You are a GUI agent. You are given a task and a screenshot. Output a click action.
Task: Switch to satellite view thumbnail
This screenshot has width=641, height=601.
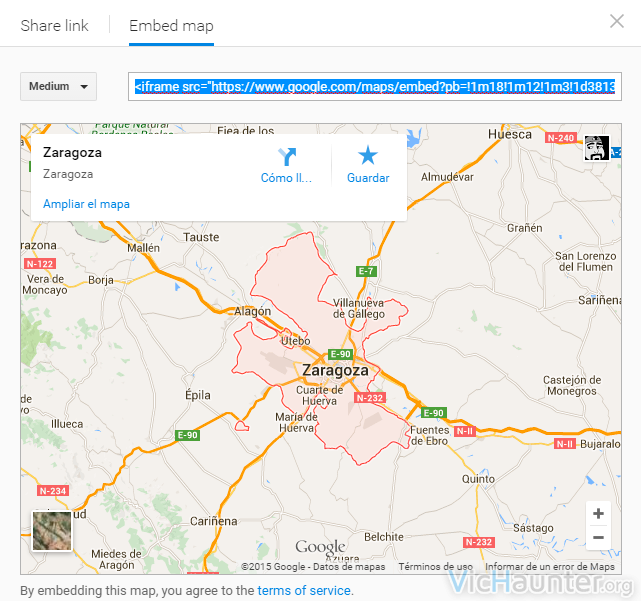(52, 531)
